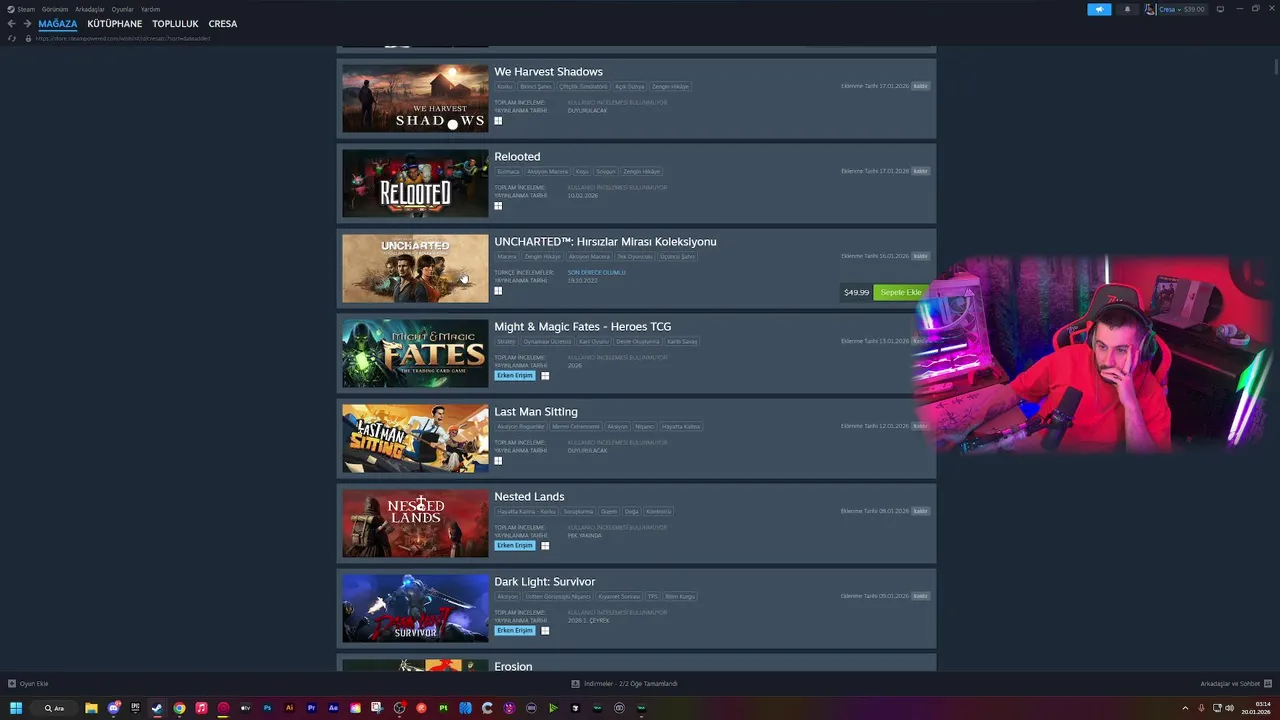Switch to the MAĞAZA tab

[x=58, y=24]
